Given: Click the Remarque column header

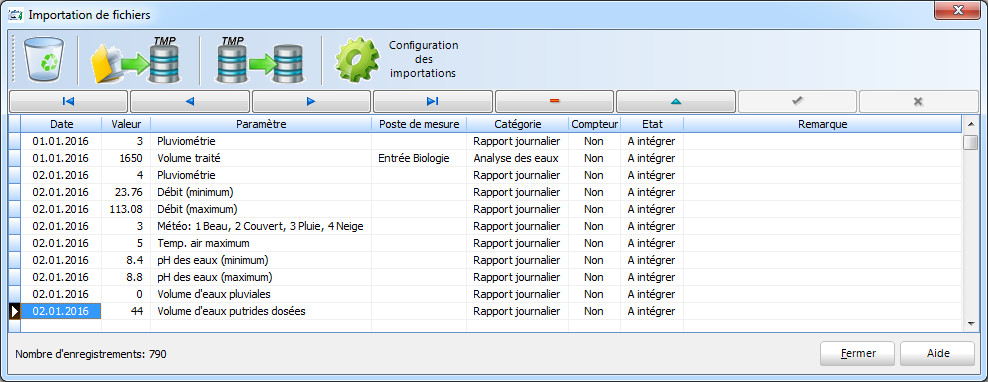Looking at the screenshot, I should pos(822,124).
